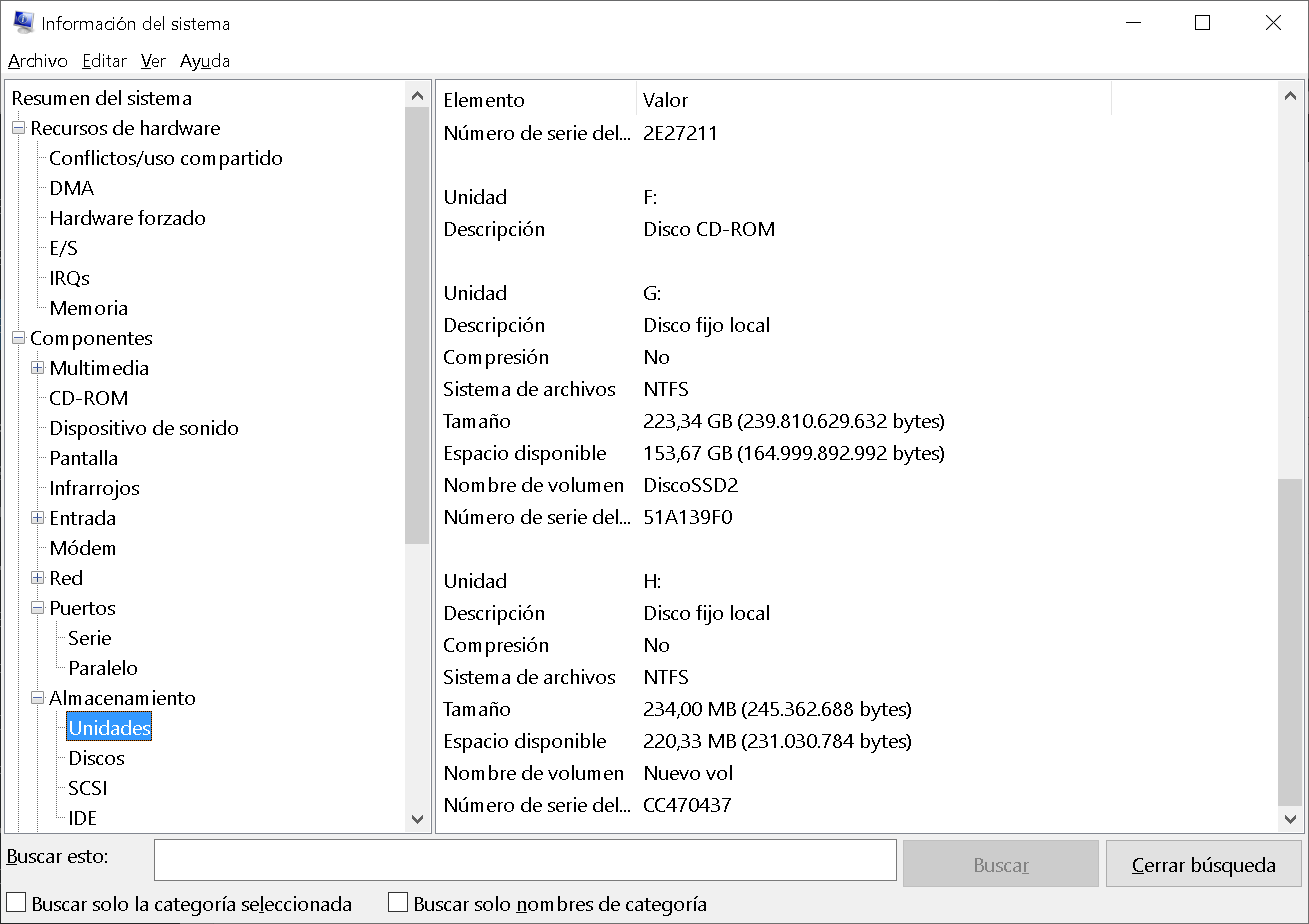Open the Ver menu
1309x924 pixels.
point(153,61)
